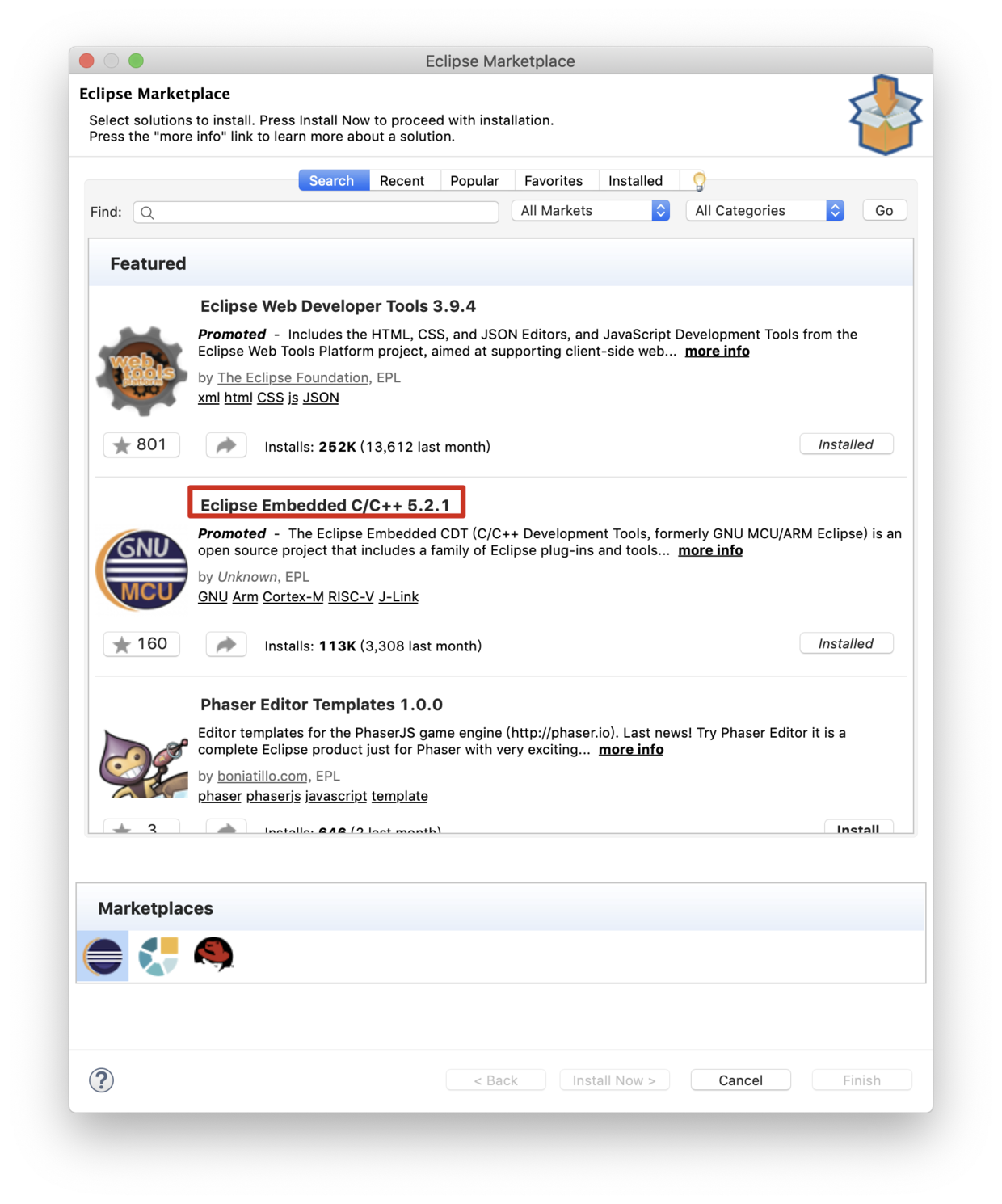Image resolution: width=1002 pixels, height=1204 pixels.
Task: Share Eclipse Web Developer Tools via arrow icon
Action: pos(226,445)
